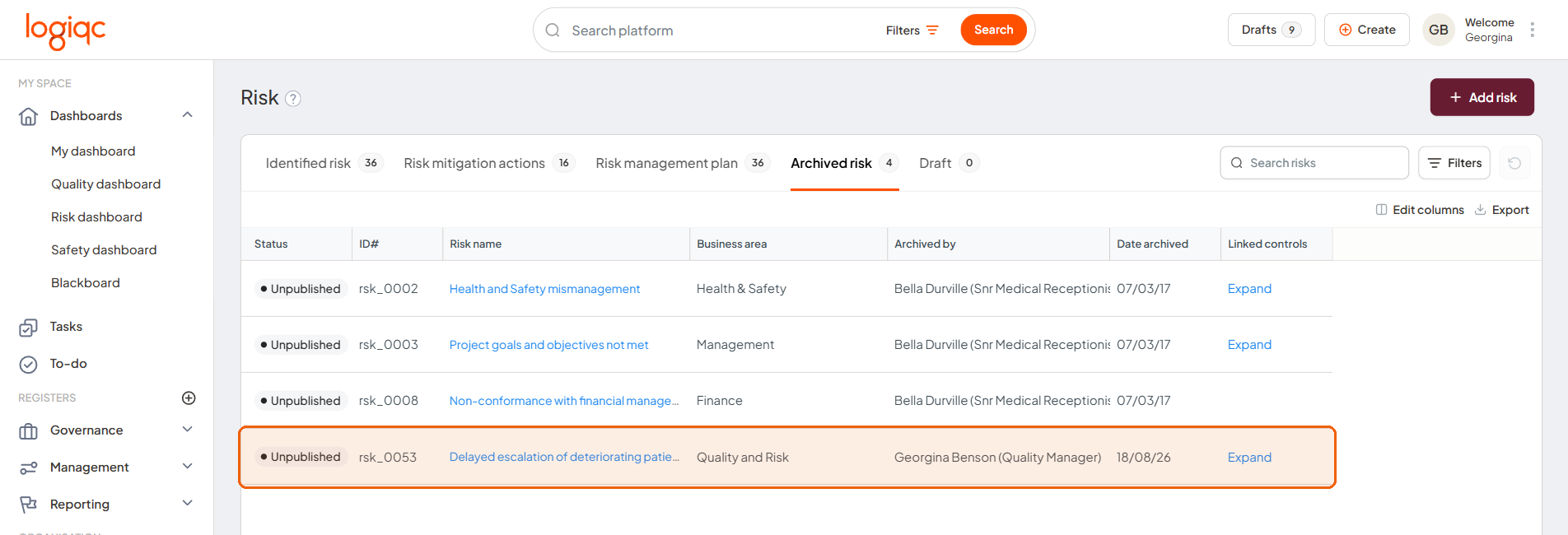Open Project goals and objectives not met risk

click(x=548, y=345)
